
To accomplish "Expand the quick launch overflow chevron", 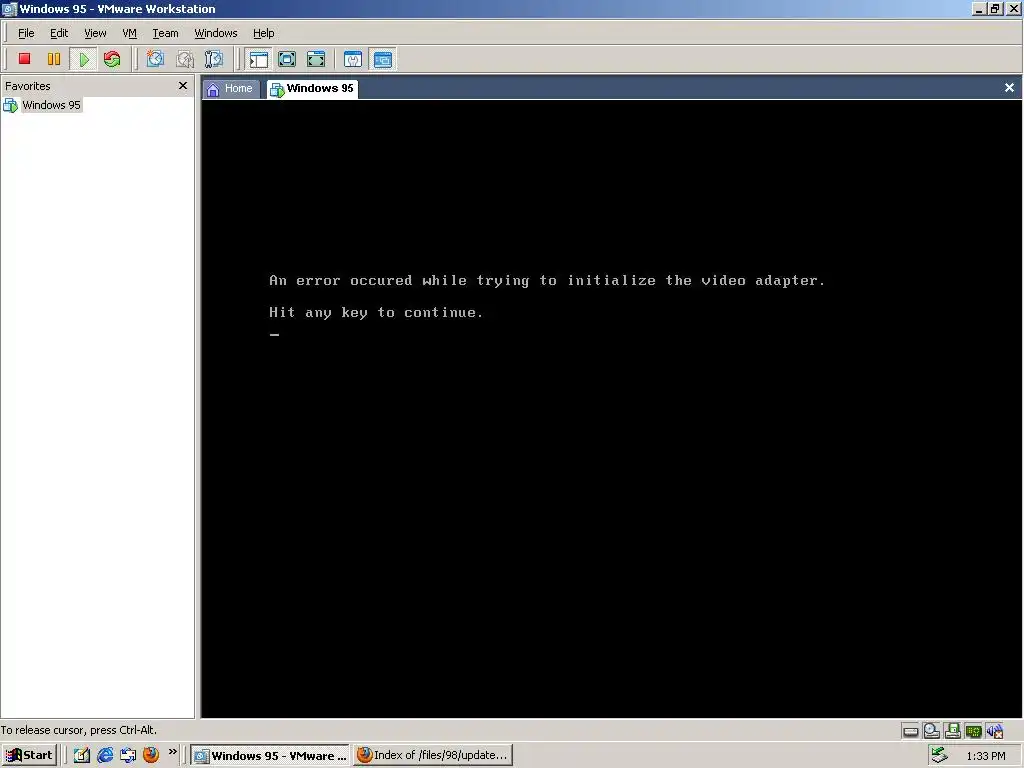I will pyautogui.click(x=172, y=752).
